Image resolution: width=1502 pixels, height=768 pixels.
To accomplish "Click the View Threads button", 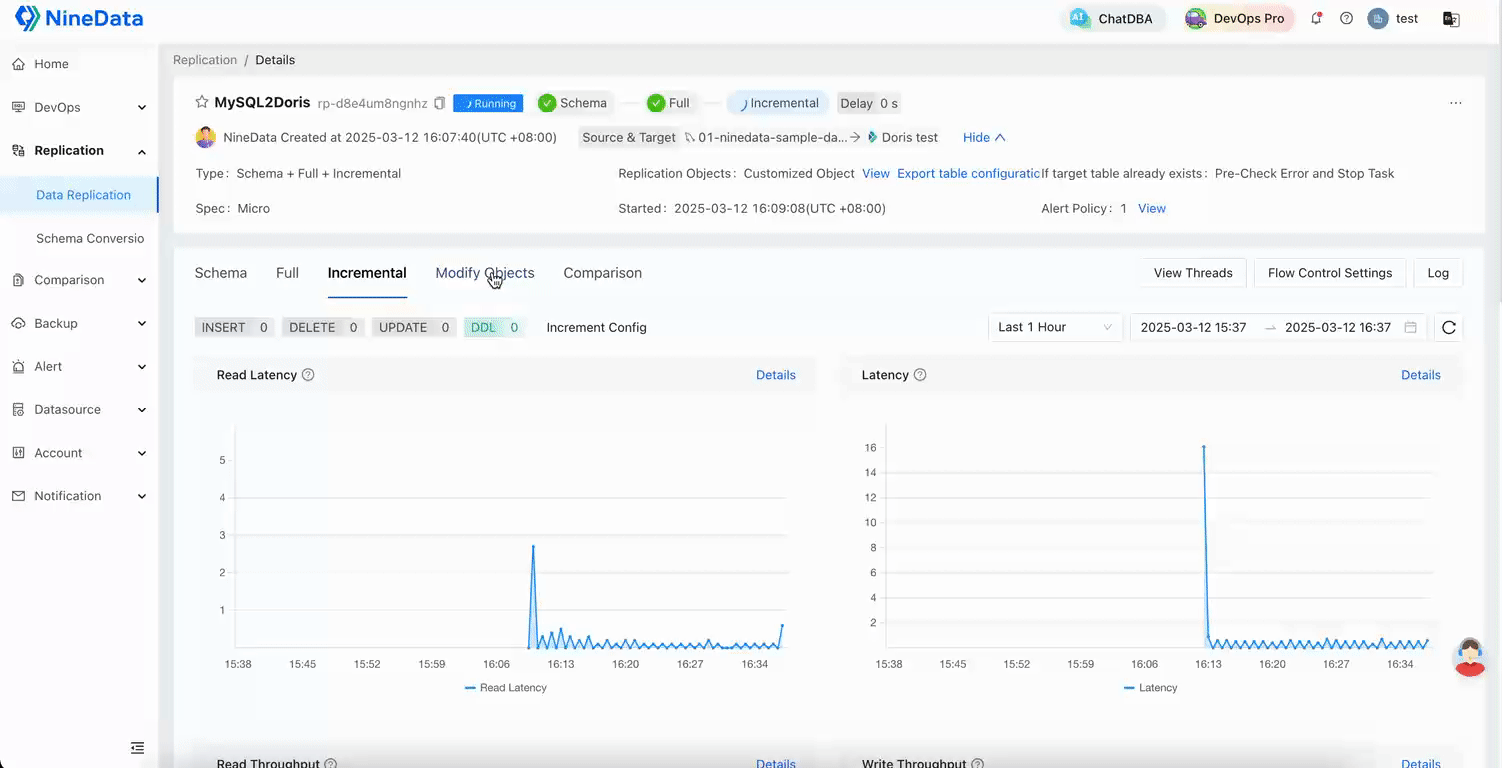I will tap(1193, 273).
